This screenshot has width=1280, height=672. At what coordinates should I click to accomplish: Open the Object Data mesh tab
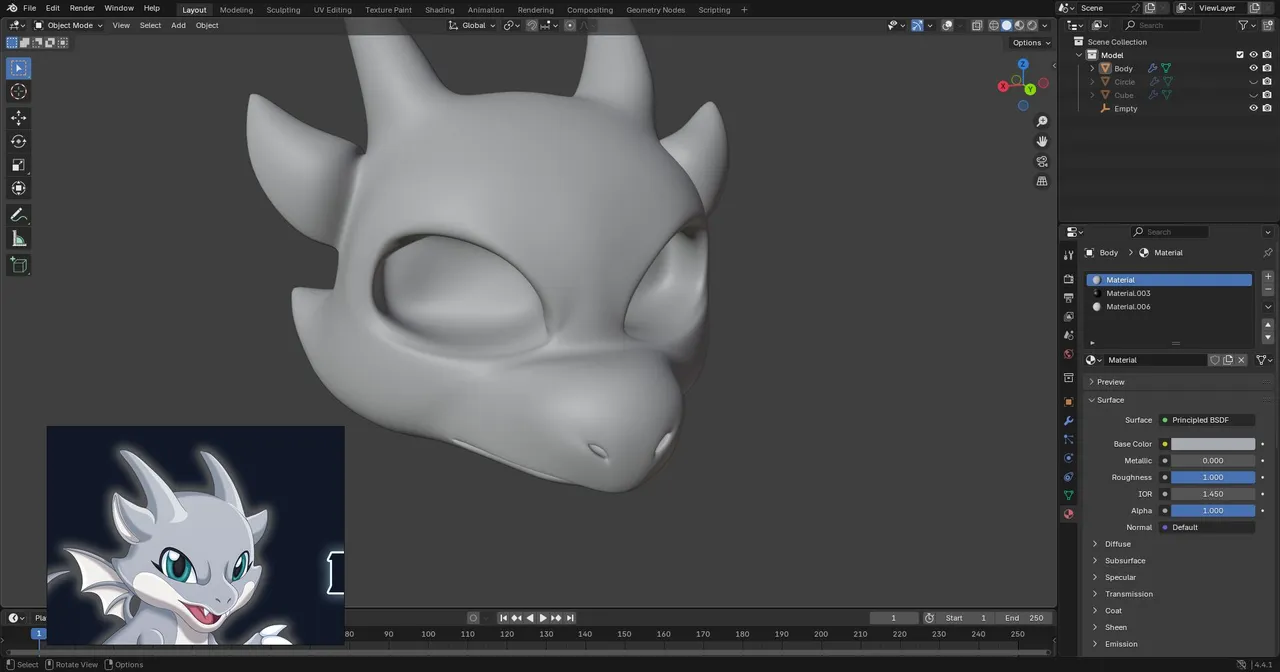pos(1069,495)
